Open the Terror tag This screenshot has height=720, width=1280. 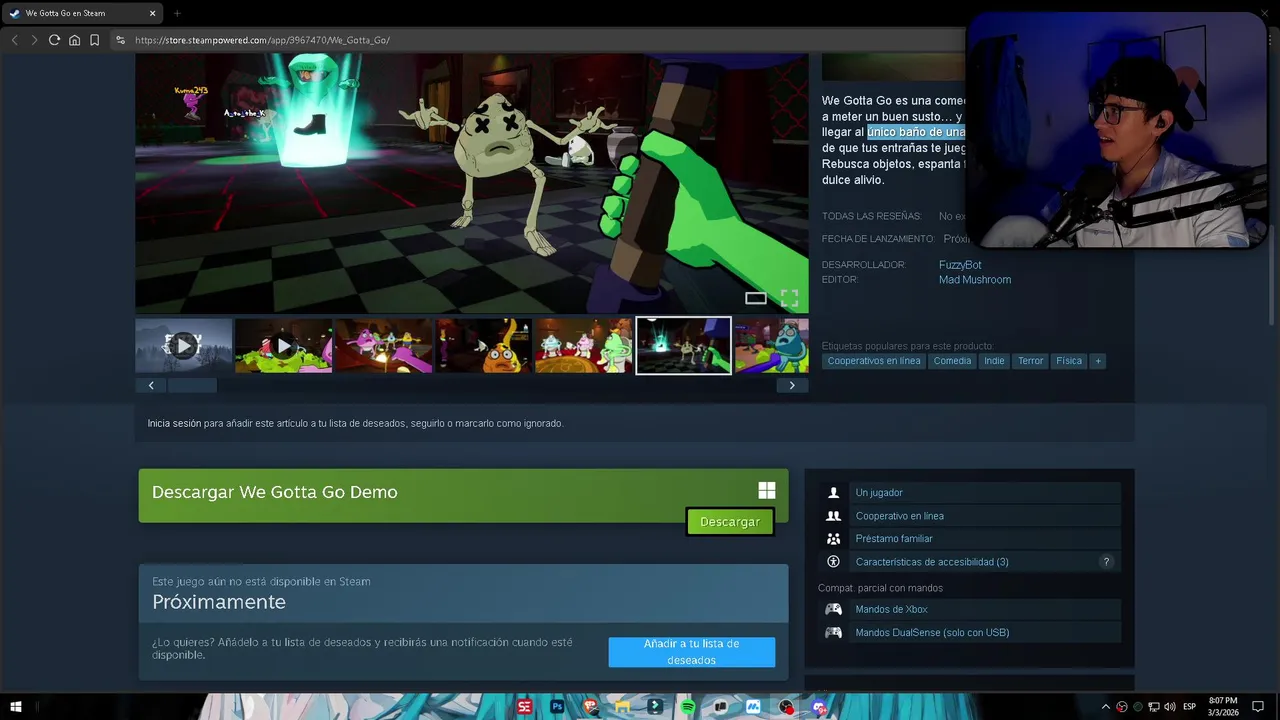(1031, 361)
